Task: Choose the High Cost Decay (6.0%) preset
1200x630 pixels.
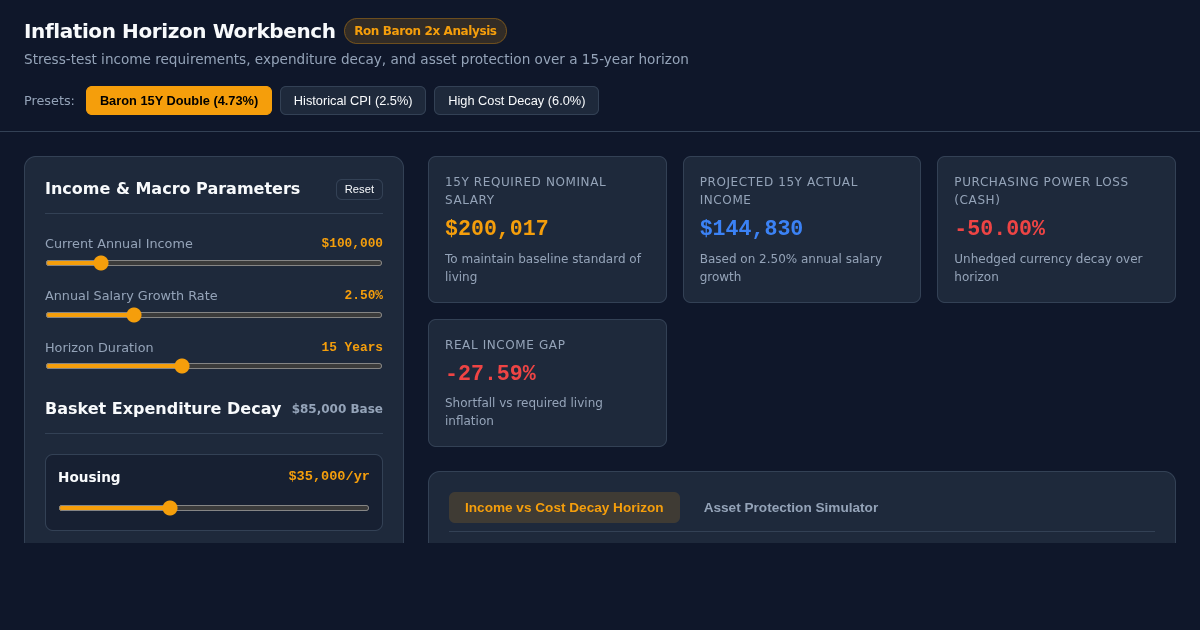Action: click(x=516, y=100)
